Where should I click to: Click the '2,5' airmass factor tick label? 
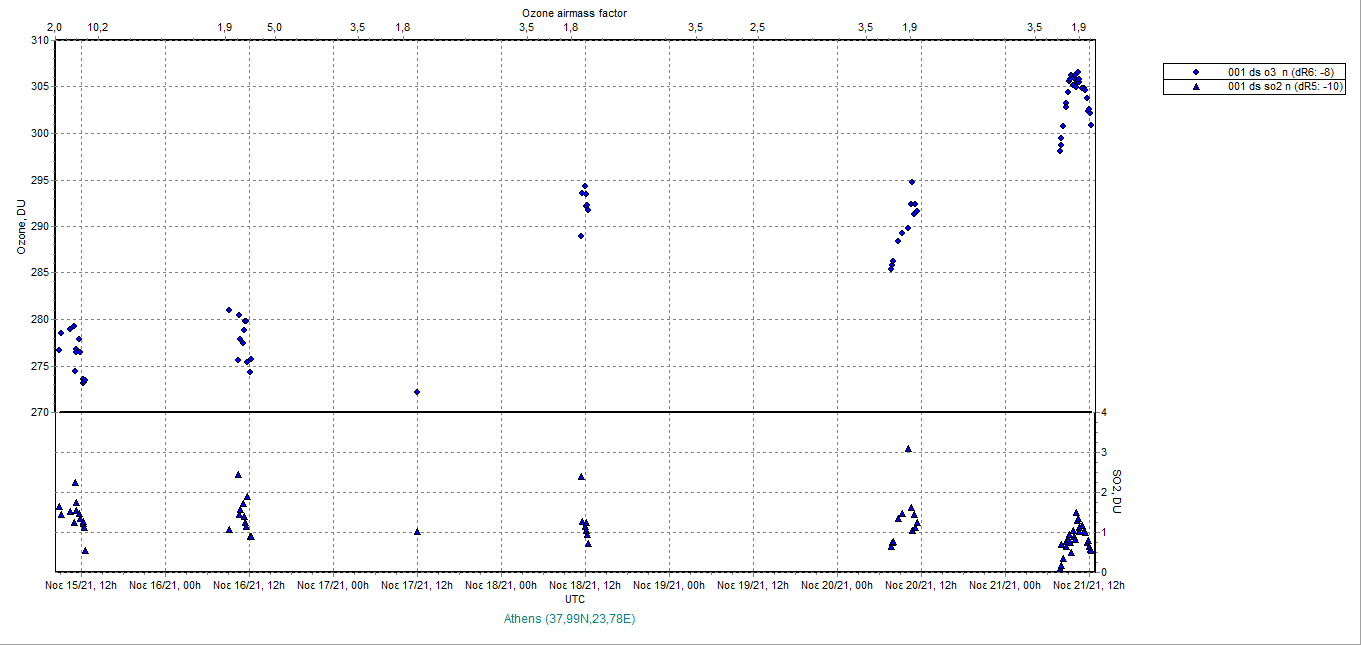click(x=757, y=27)
